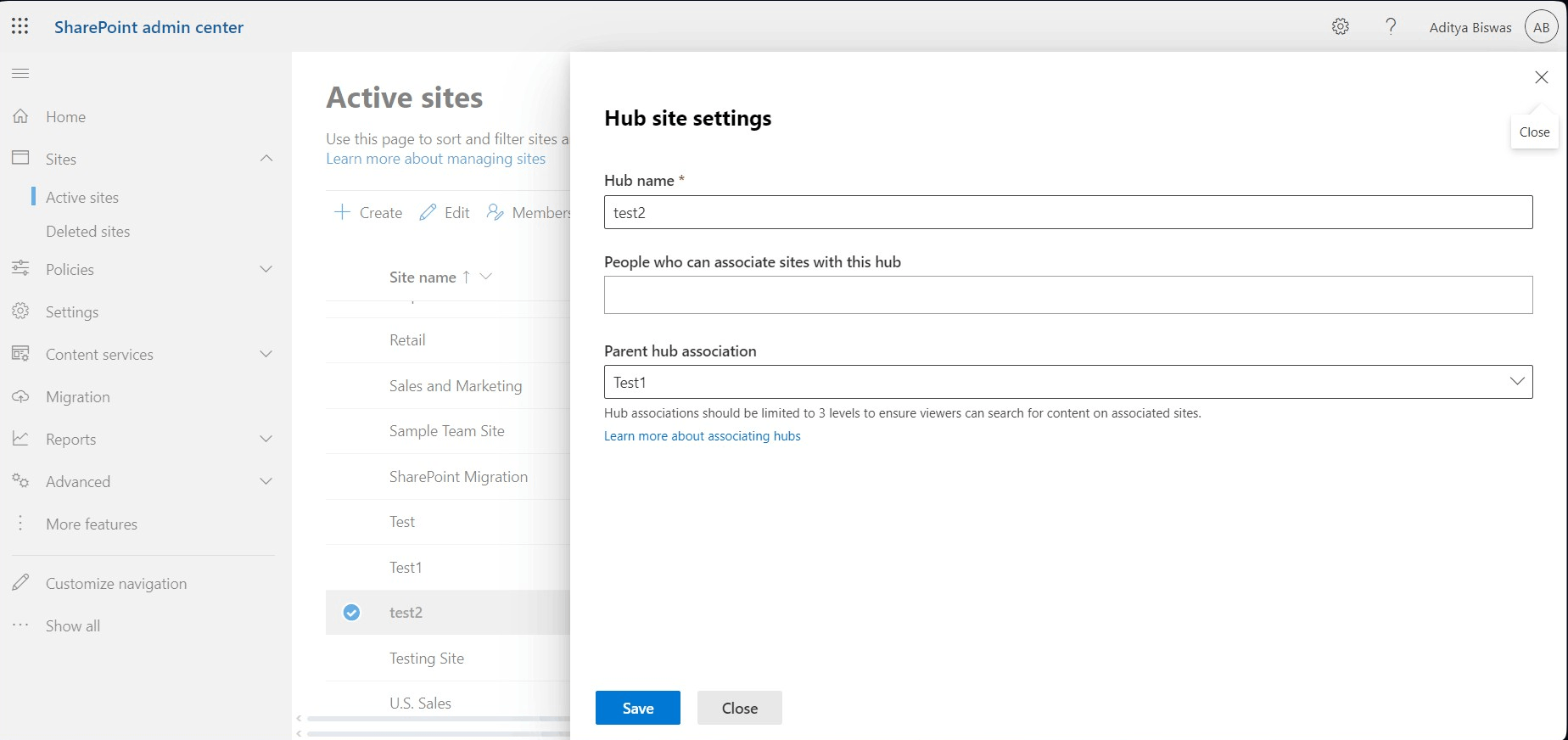This screenshot has width=1568, height=740.
Task: Save the hub site settings
Action: 637,708
